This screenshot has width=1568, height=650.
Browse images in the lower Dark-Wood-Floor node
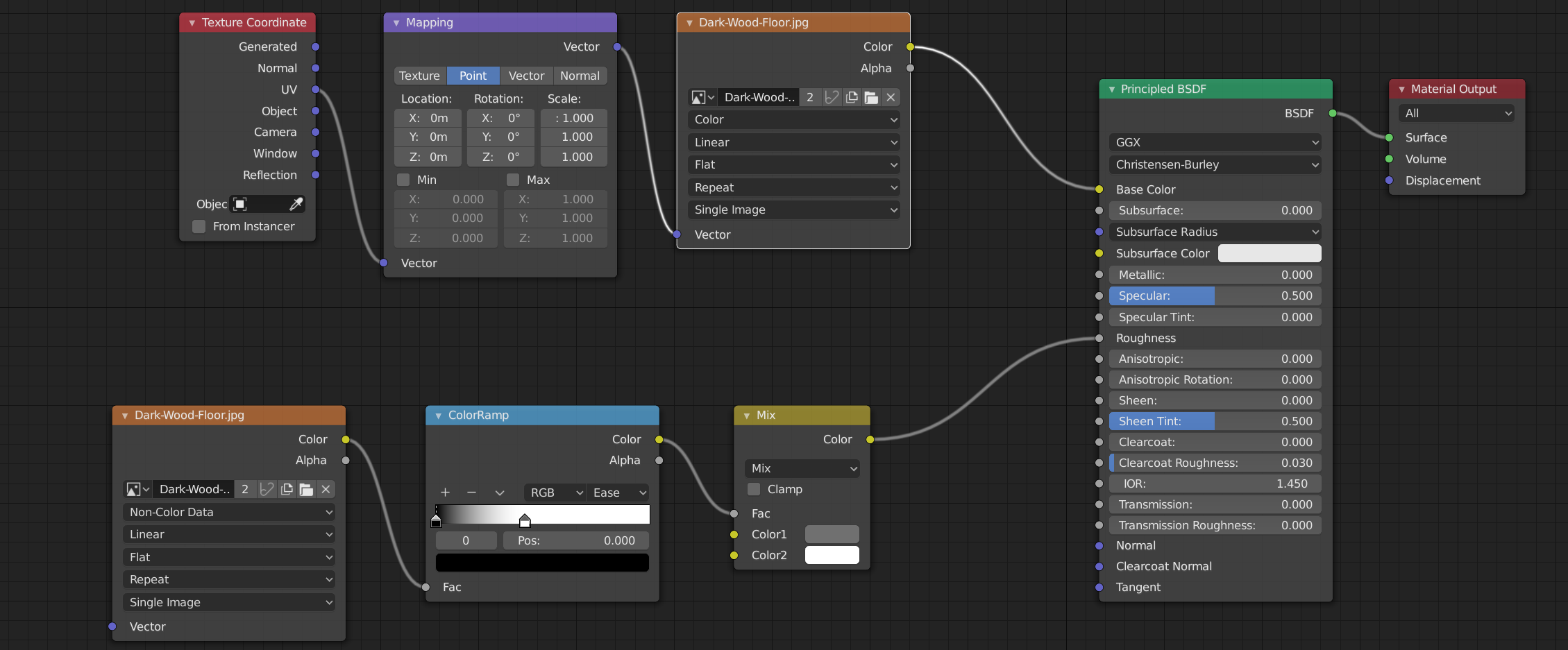137,490
